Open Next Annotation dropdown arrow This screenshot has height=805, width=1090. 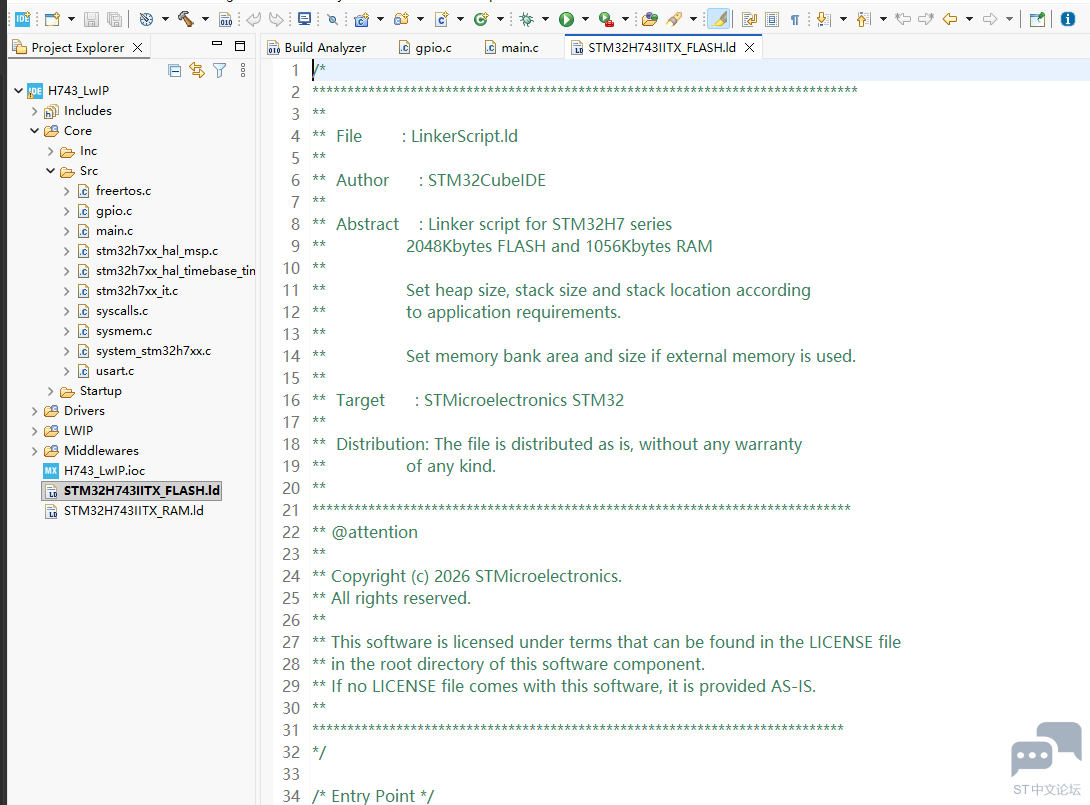coord(843,19)
